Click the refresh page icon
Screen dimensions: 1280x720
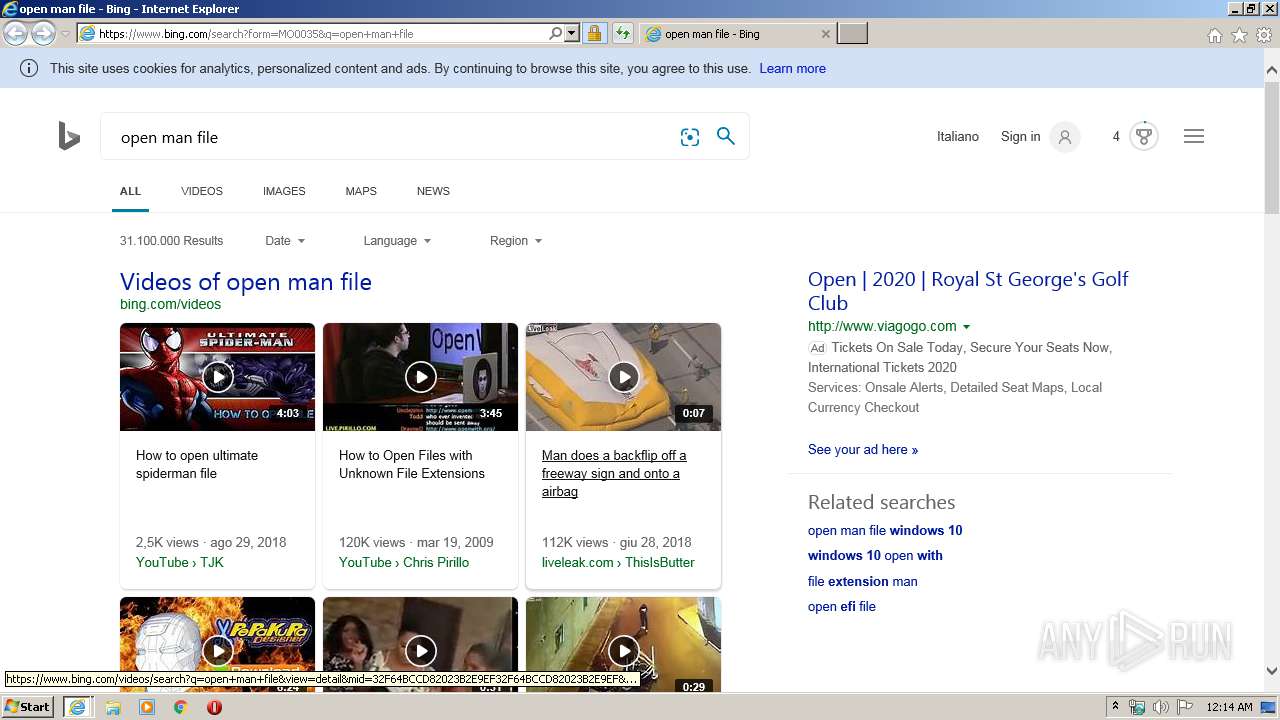623,33
